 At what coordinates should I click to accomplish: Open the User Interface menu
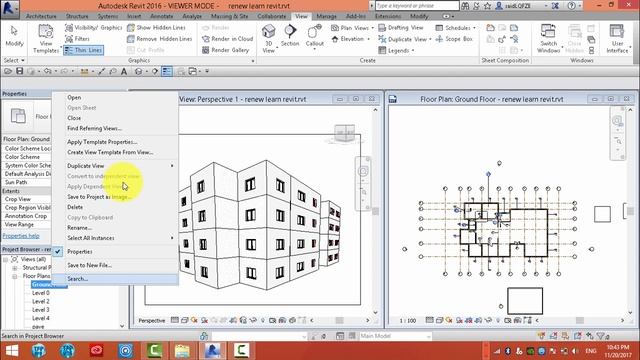tap(617, 39)
